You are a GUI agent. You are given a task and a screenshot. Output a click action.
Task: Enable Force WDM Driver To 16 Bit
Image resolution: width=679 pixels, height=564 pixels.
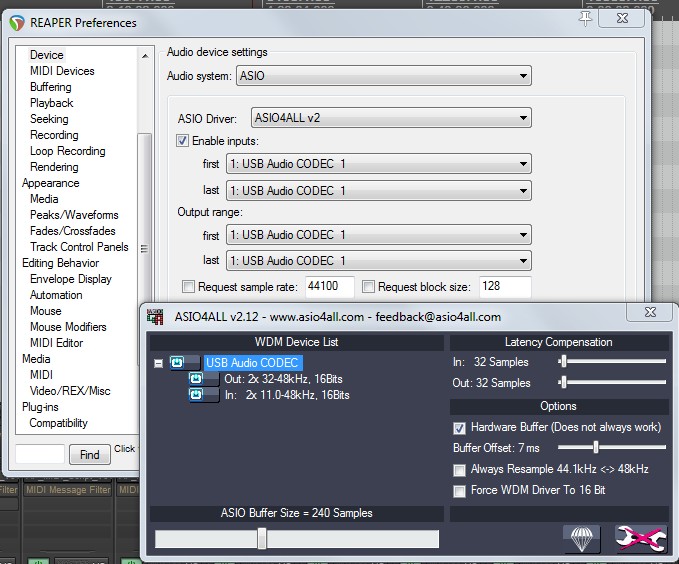pos(459,491)
